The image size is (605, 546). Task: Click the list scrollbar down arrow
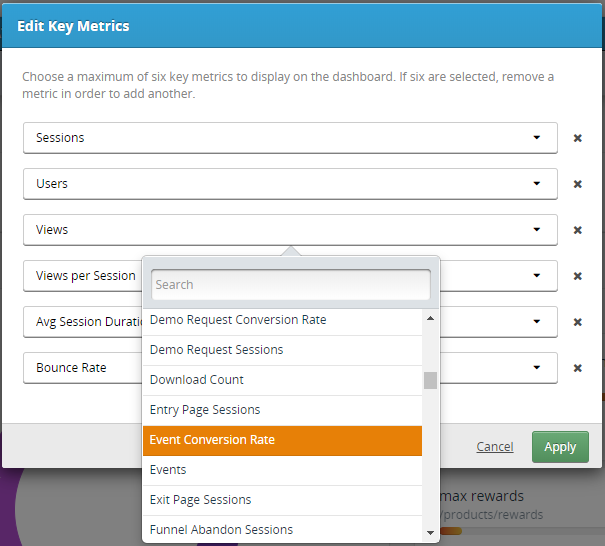point(431,533)
